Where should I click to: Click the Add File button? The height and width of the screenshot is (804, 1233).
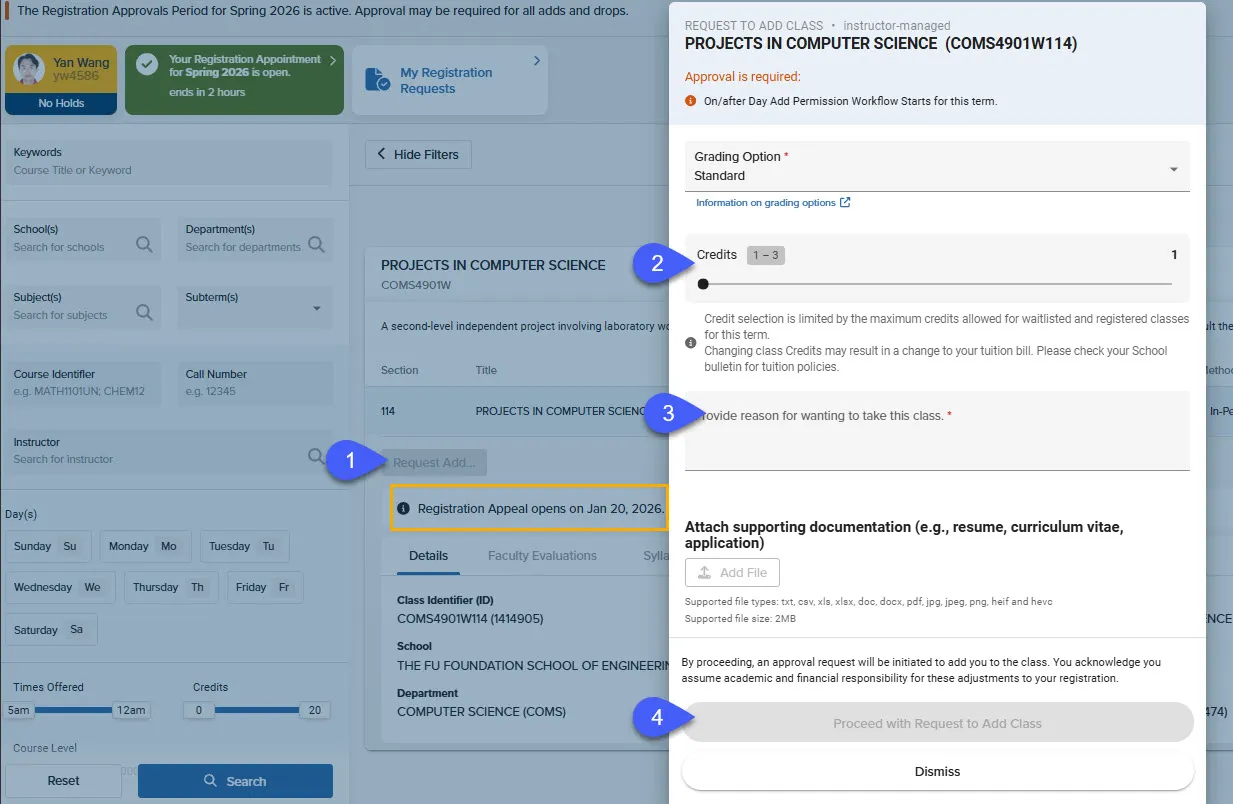click(x=732, y=573)
